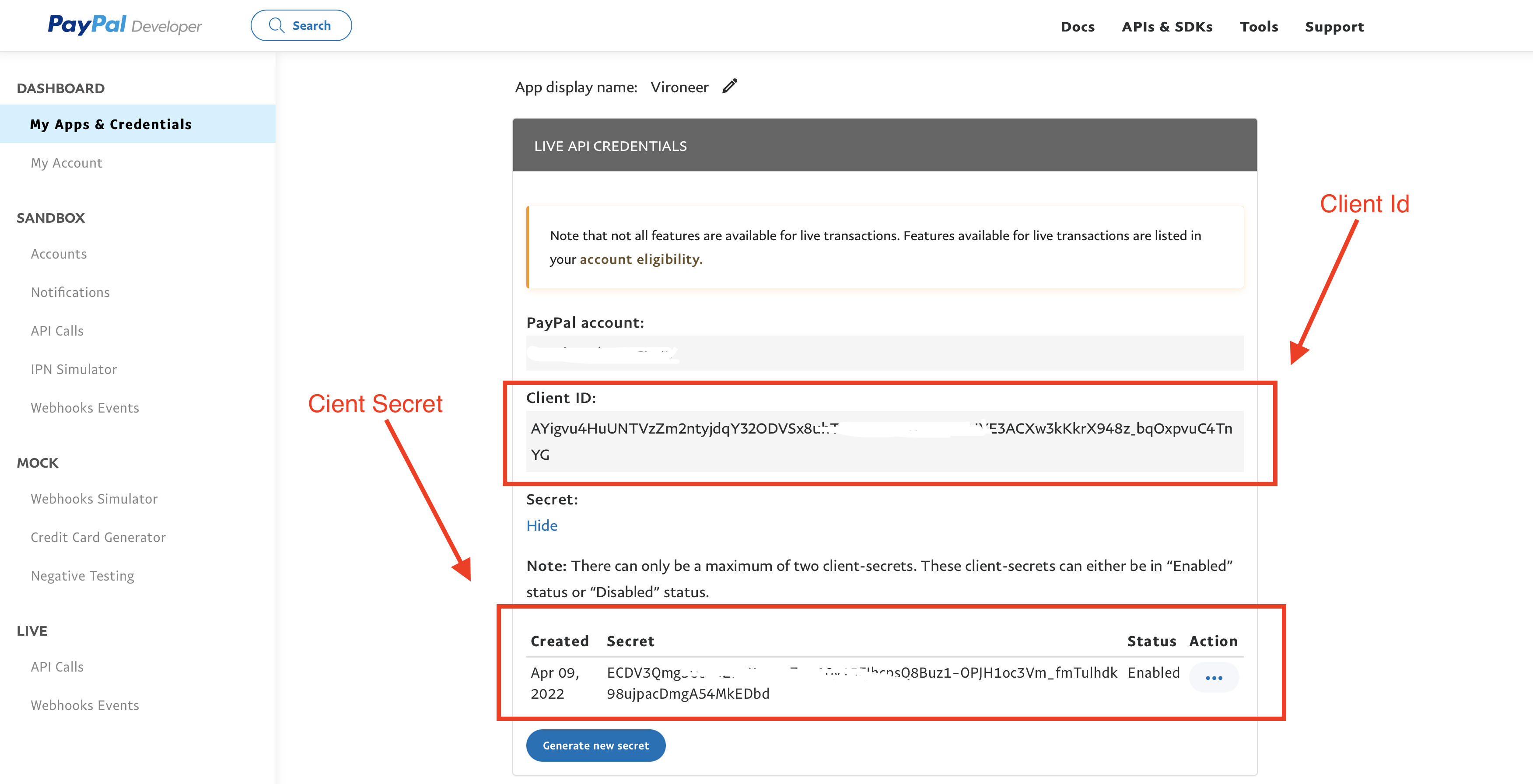
Task: Open the IPN Simulator
Action: [x=74, y=369]
